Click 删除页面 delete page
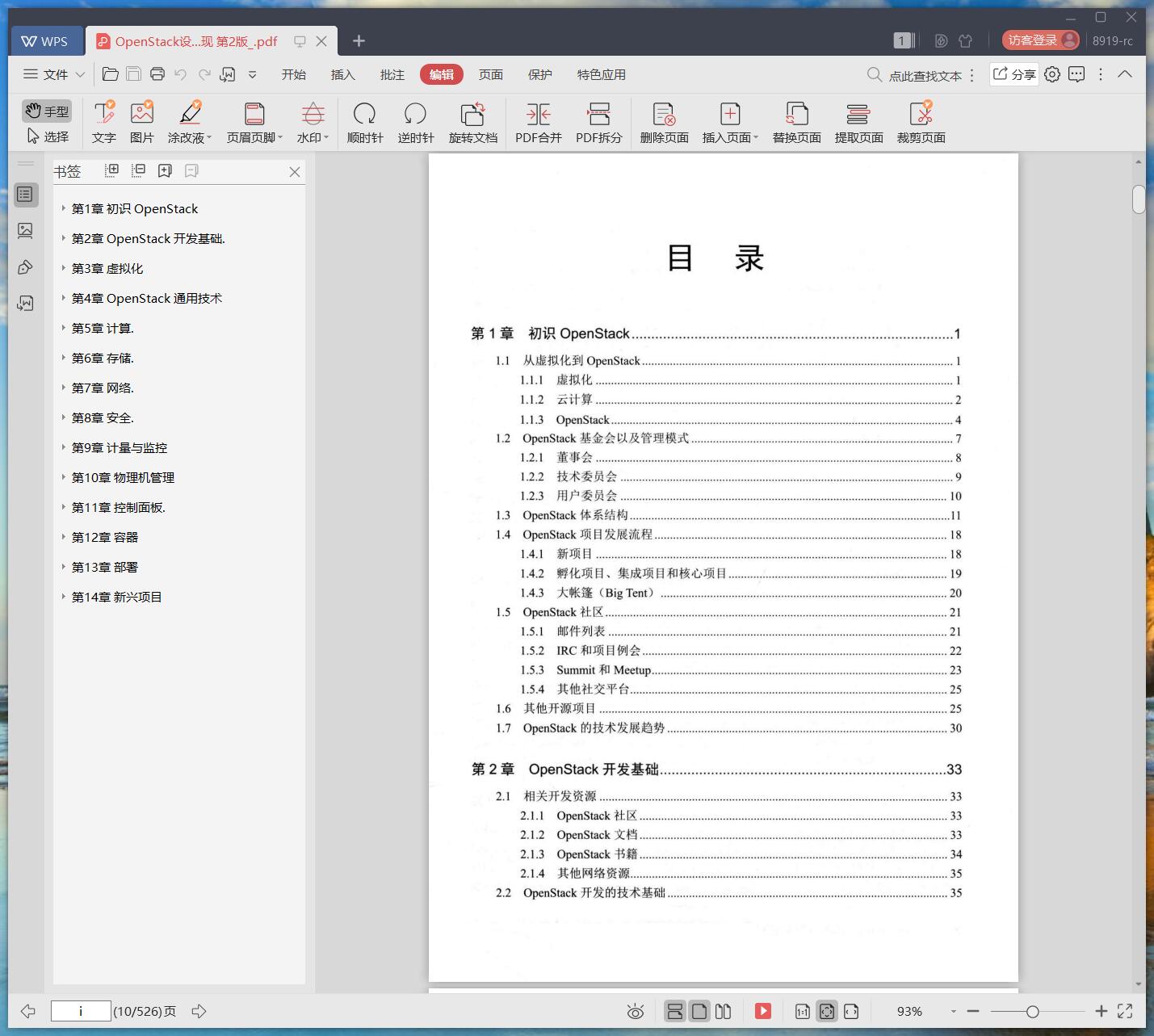The image size is (1154, 1036). pyautogui.click(x=665, y=123)
